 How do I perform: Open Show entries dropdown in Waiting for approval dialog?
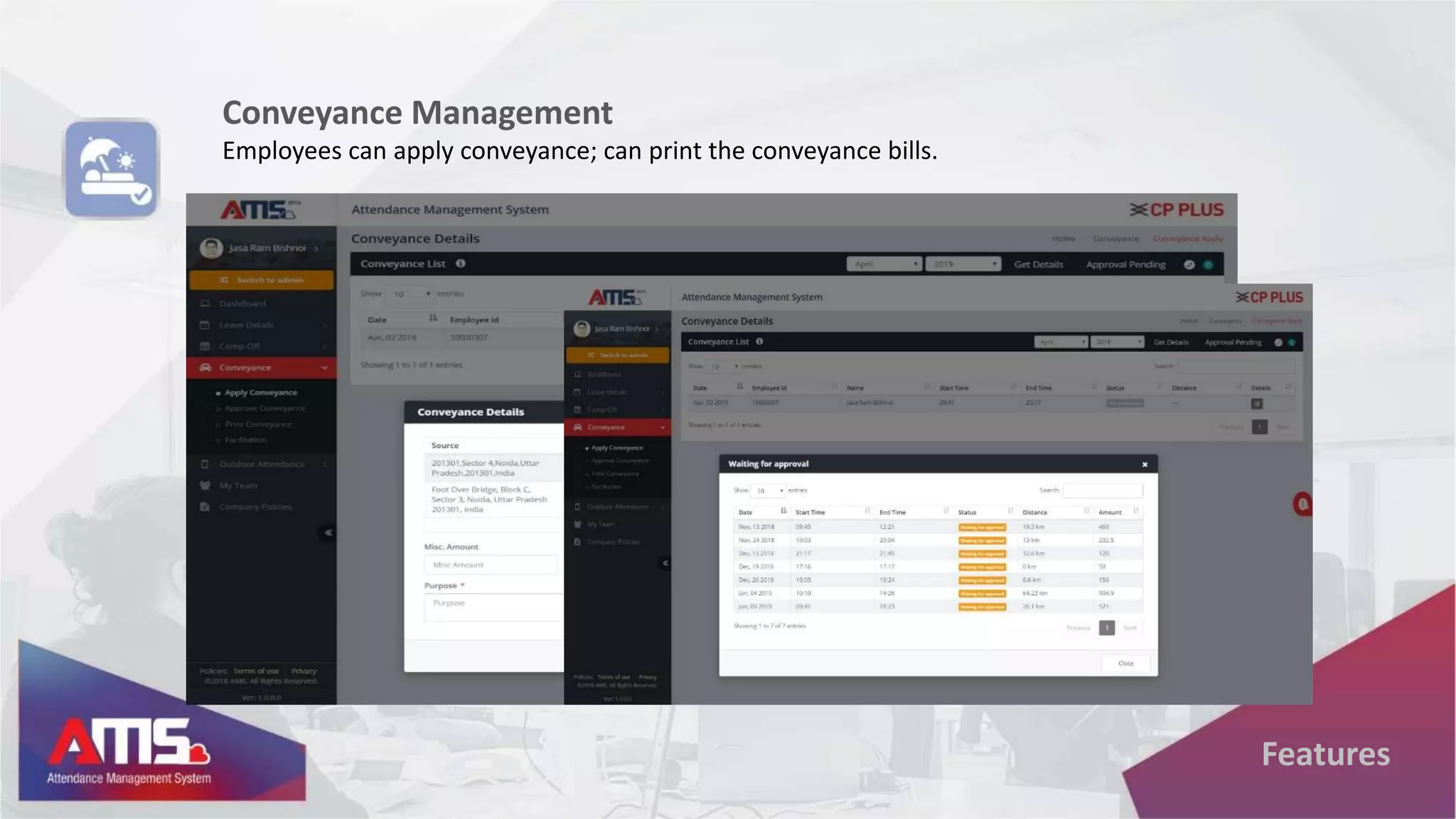(769, 491)
